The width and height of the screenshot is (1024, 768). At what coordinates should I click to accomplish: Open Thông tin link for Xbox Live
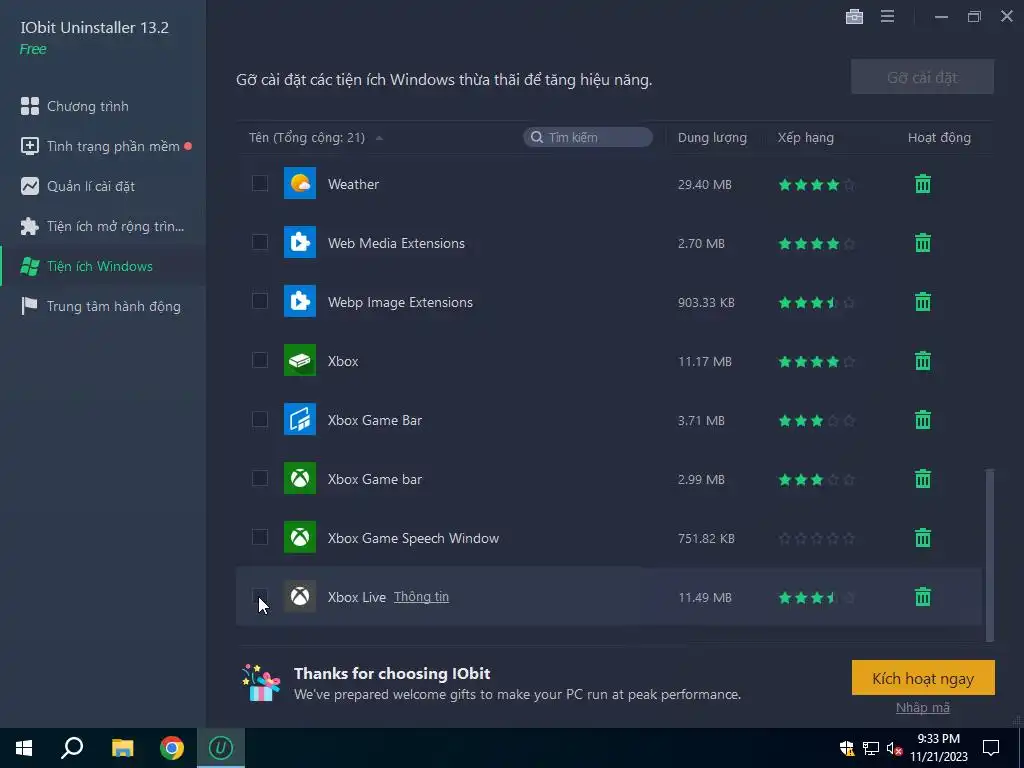421,597
